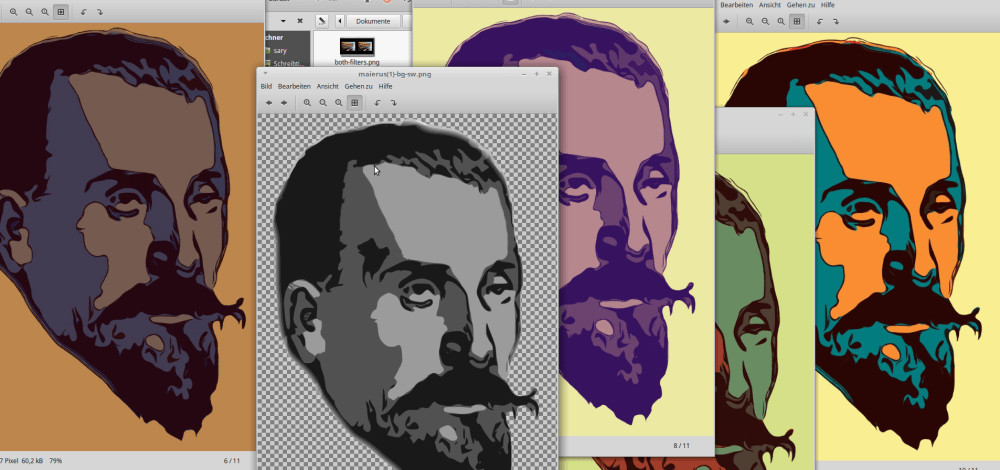Toggle fit-to-window in the orange-teal portrait window
Screen dimensions: 1000x470
[797, 21]
